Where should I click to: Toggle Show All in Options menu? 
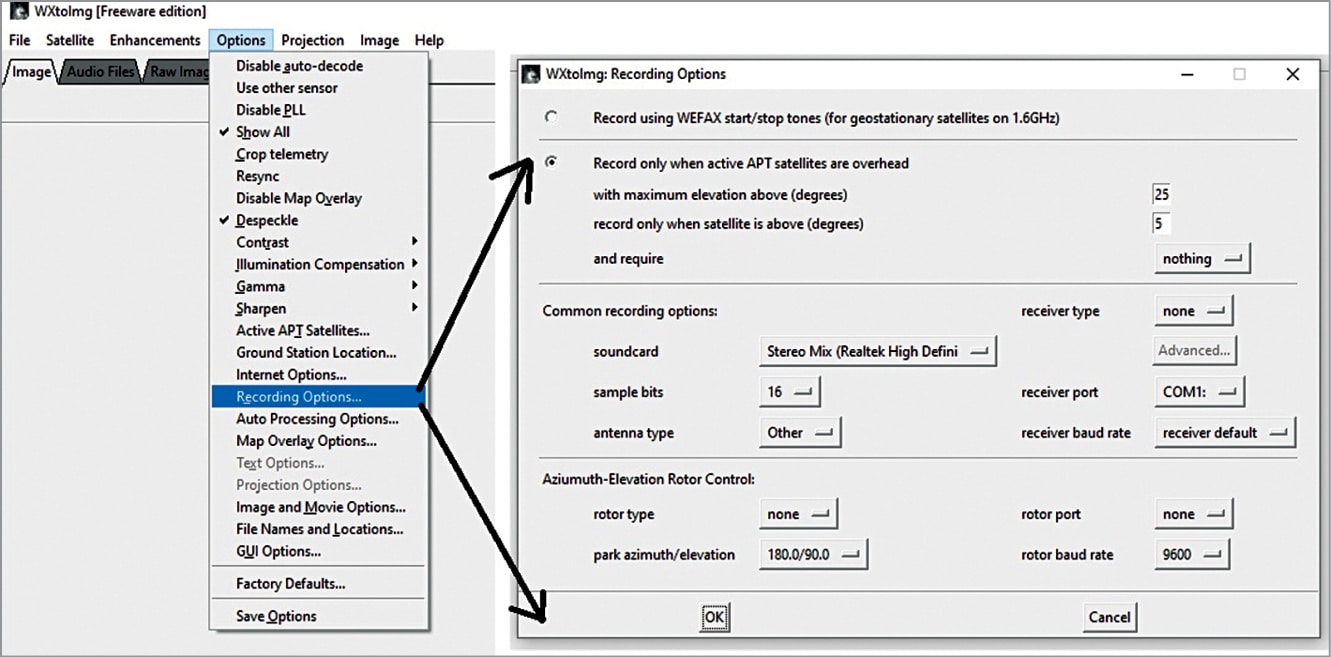pos(262,132)
